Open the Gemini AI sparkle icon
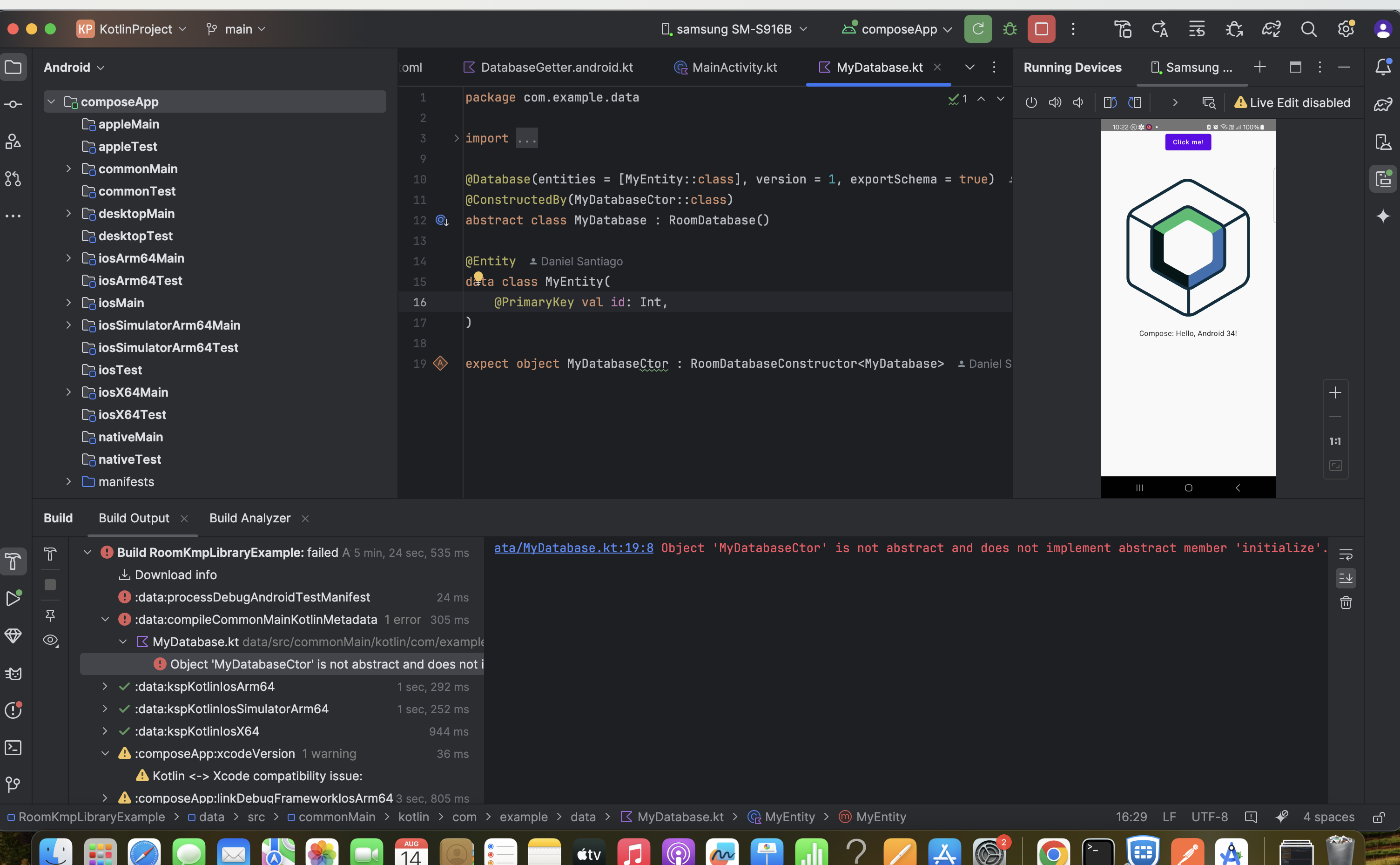Screen dimensions: 1400x865 tap(1383, 216)
